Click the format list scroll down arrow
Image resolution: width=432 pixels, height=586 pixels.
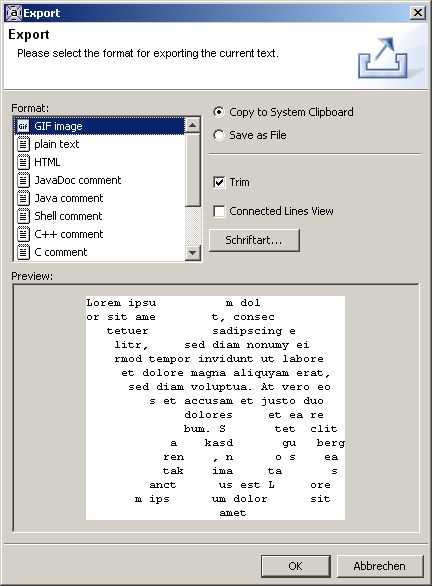pyautogui.click(x=192, y=253)
